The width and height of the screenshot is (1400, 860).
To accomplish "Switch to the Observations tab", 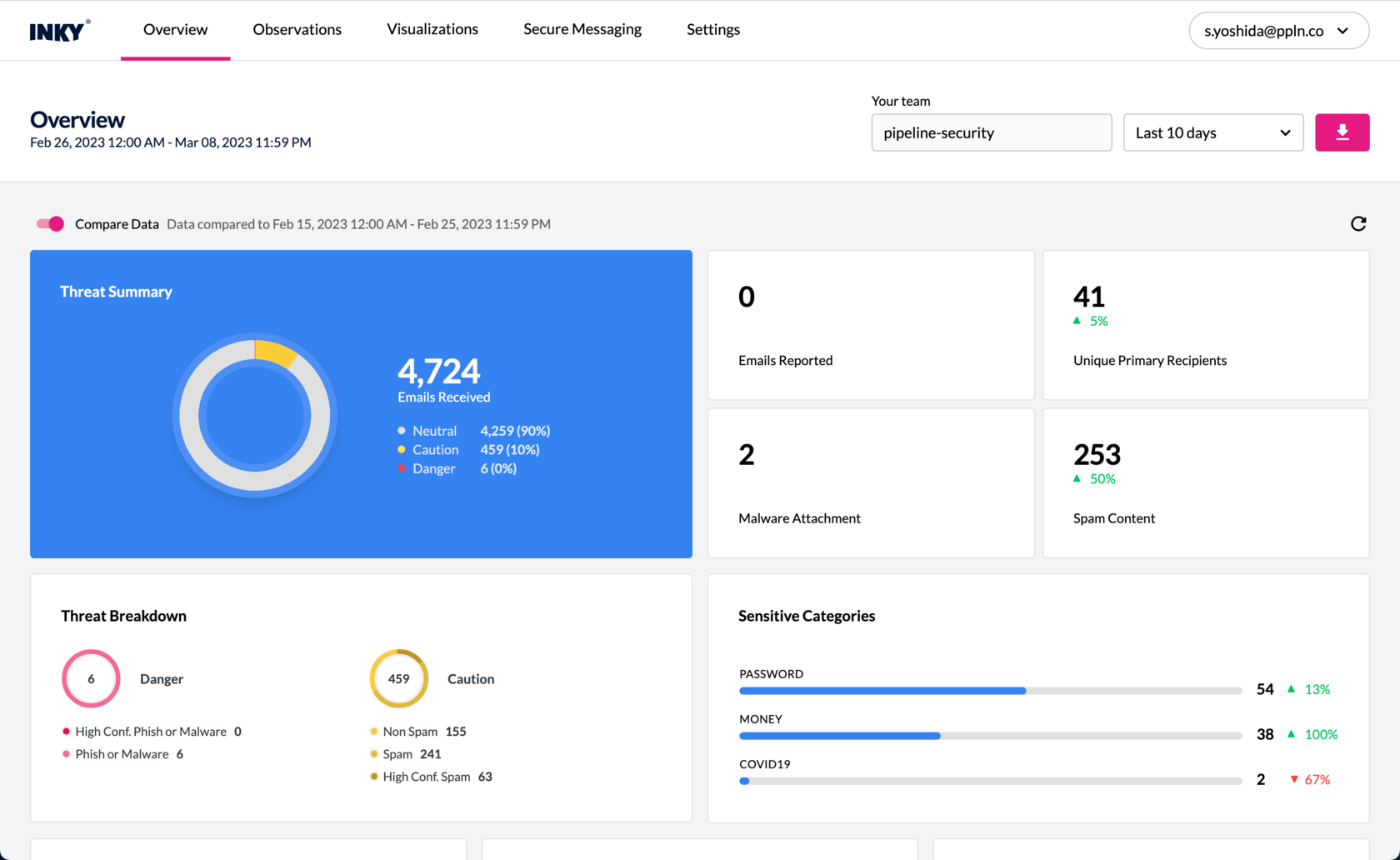I will tap(297, 30).
